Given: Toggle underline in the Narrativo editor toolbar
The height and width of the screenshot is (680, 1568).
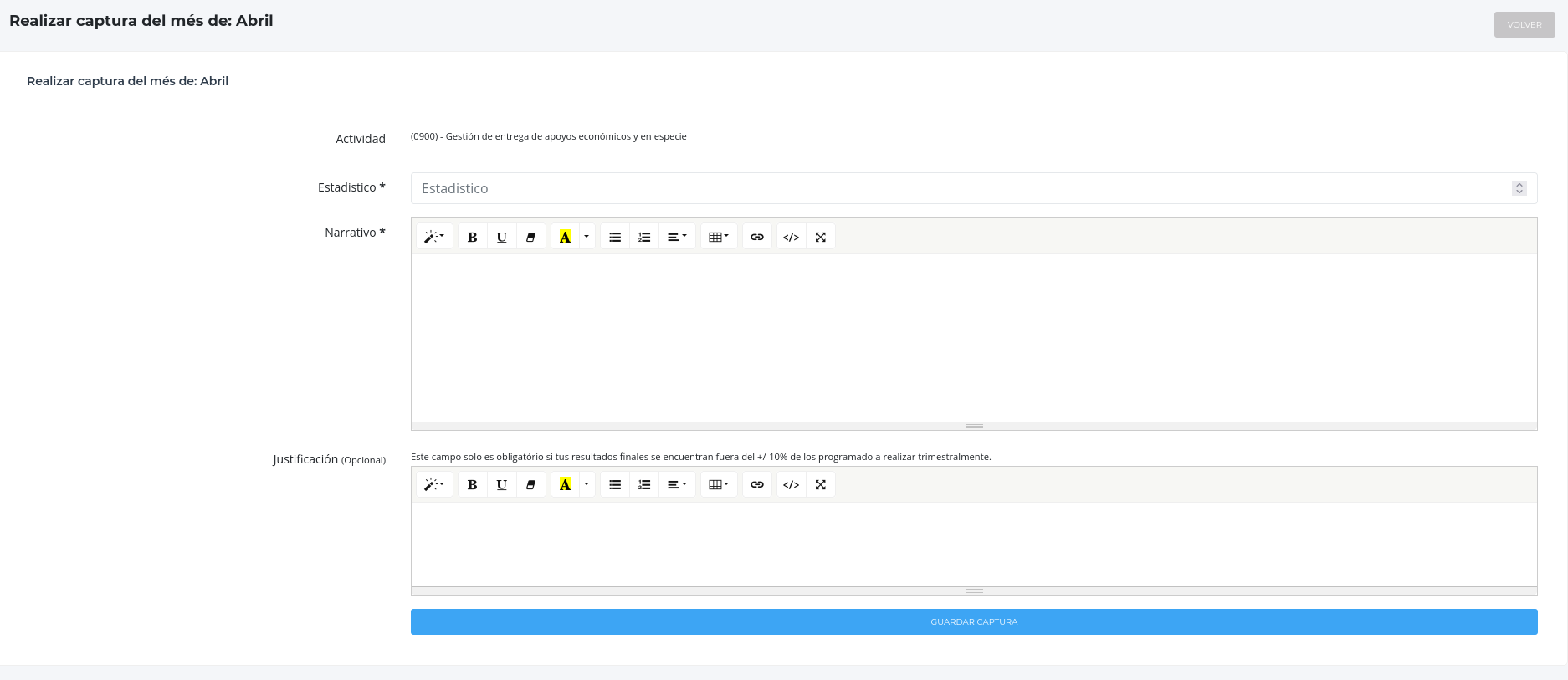Looking at the screenshot, I should [x=501, y=237].
